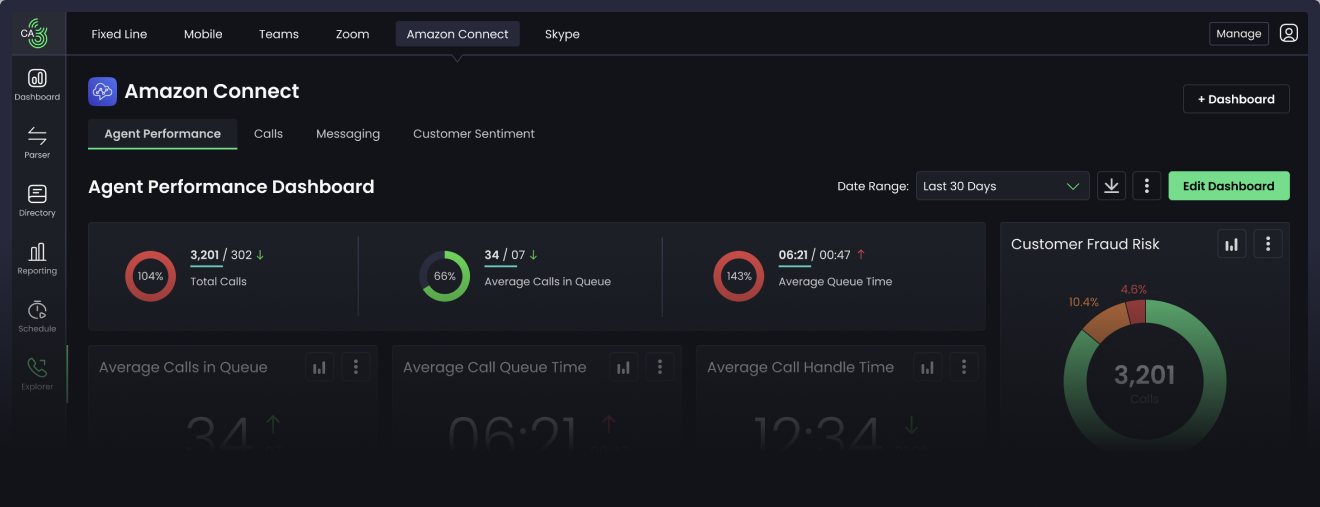Open the Last 30 Days date range dropdown
Image resolution: width=1320 pixels, height=507 pixels.
tap(1003, 186)
